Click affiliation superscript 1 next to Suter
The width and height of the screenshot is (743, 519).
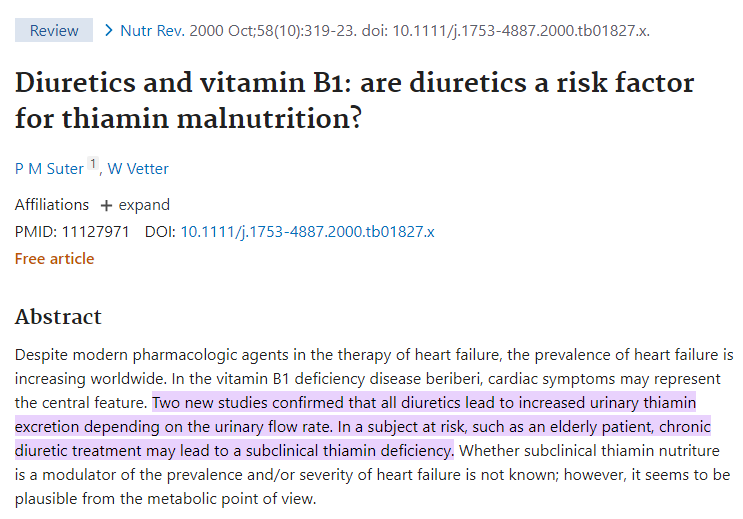pos(93,164)
